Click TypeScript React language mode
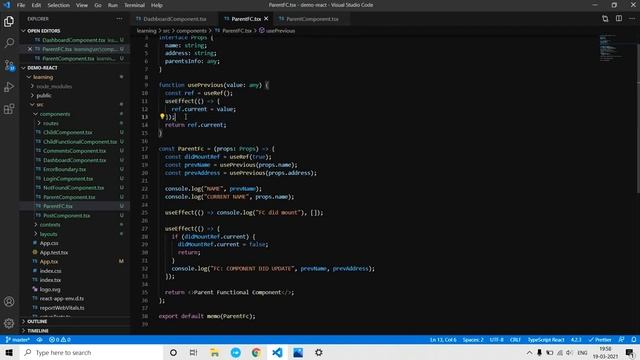The width and height of the screenshot is (640, 360). pos(546,340)
